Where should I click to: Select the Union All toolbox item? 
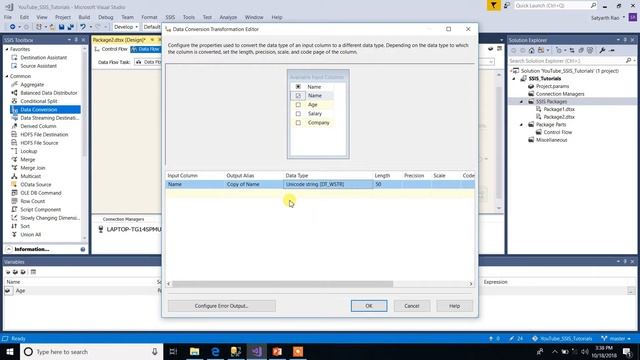pos(31,234)
